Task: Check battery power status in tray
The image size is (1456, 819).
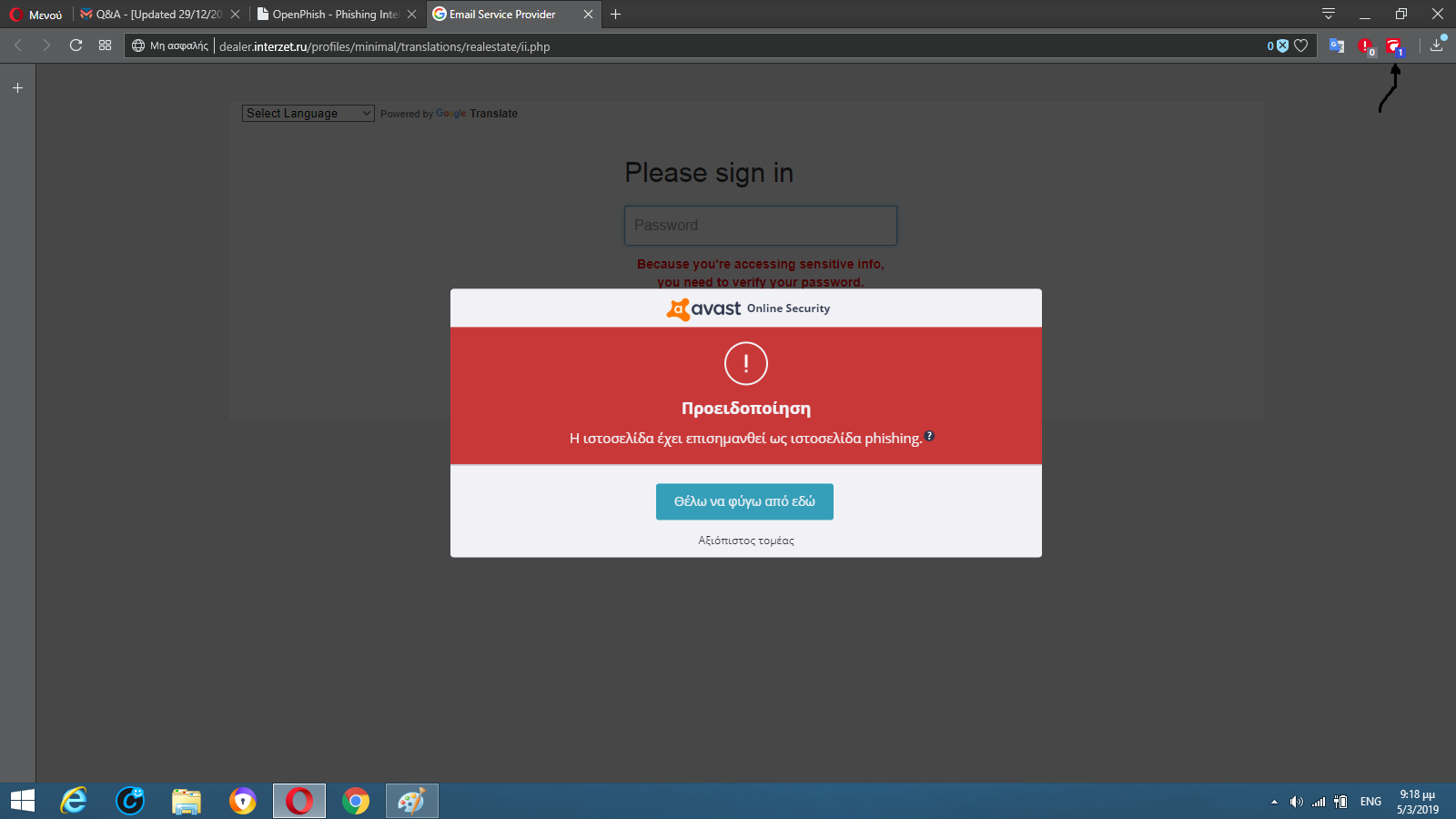Action: [x=1340, y=802]
